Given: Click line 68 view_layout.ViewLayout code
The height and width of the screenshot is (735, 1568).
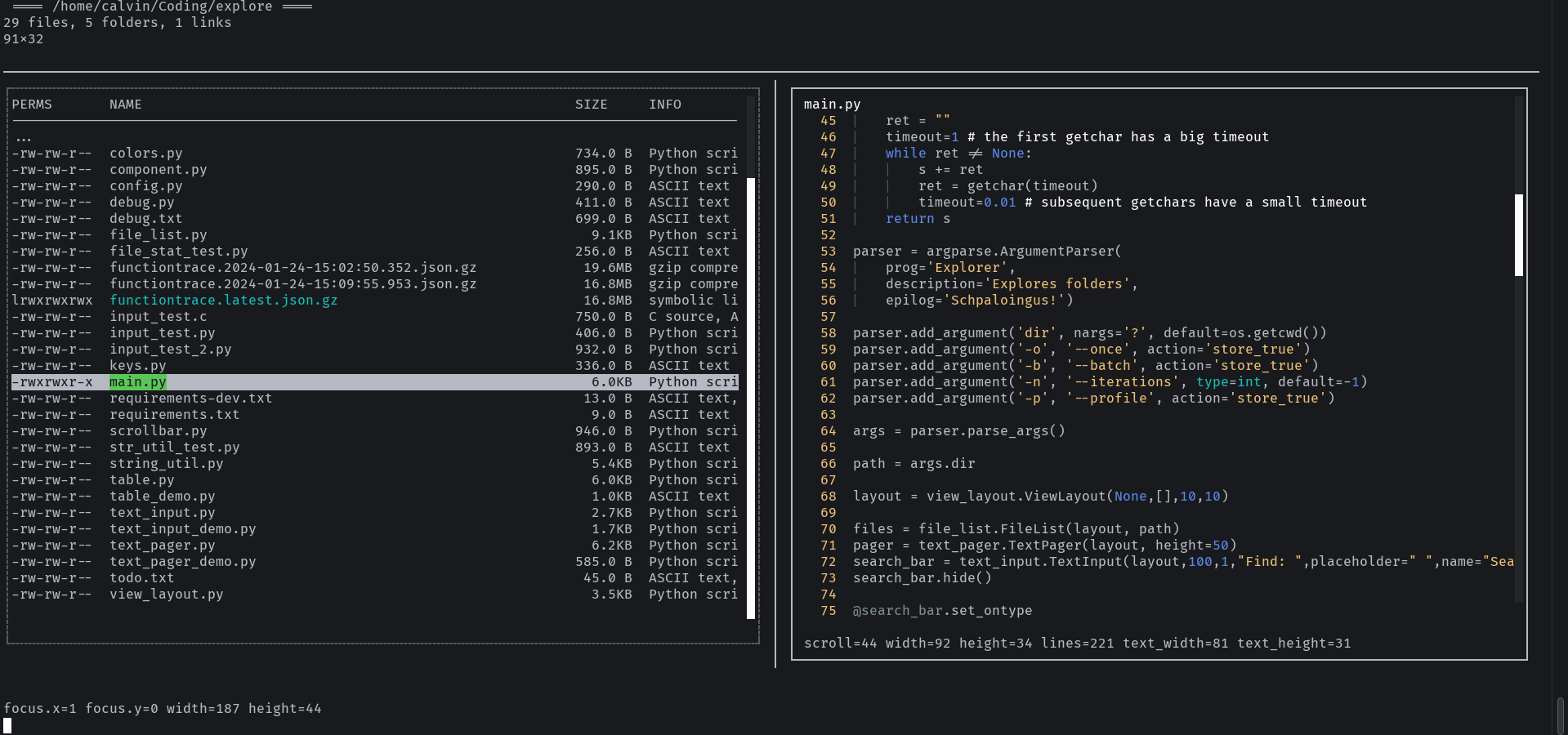Looking at the screenshot, I should pos(1041,497).
